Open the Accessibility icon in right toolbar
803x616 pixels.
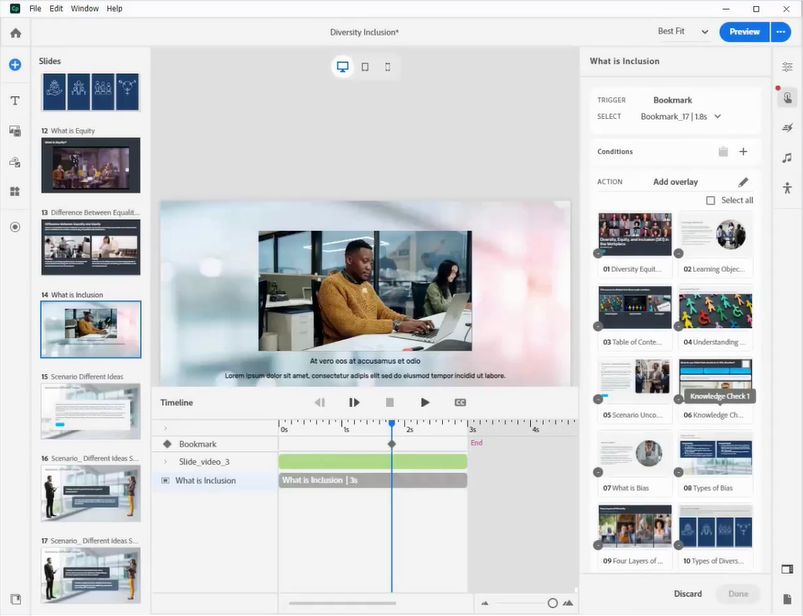(x=787, y=188)
